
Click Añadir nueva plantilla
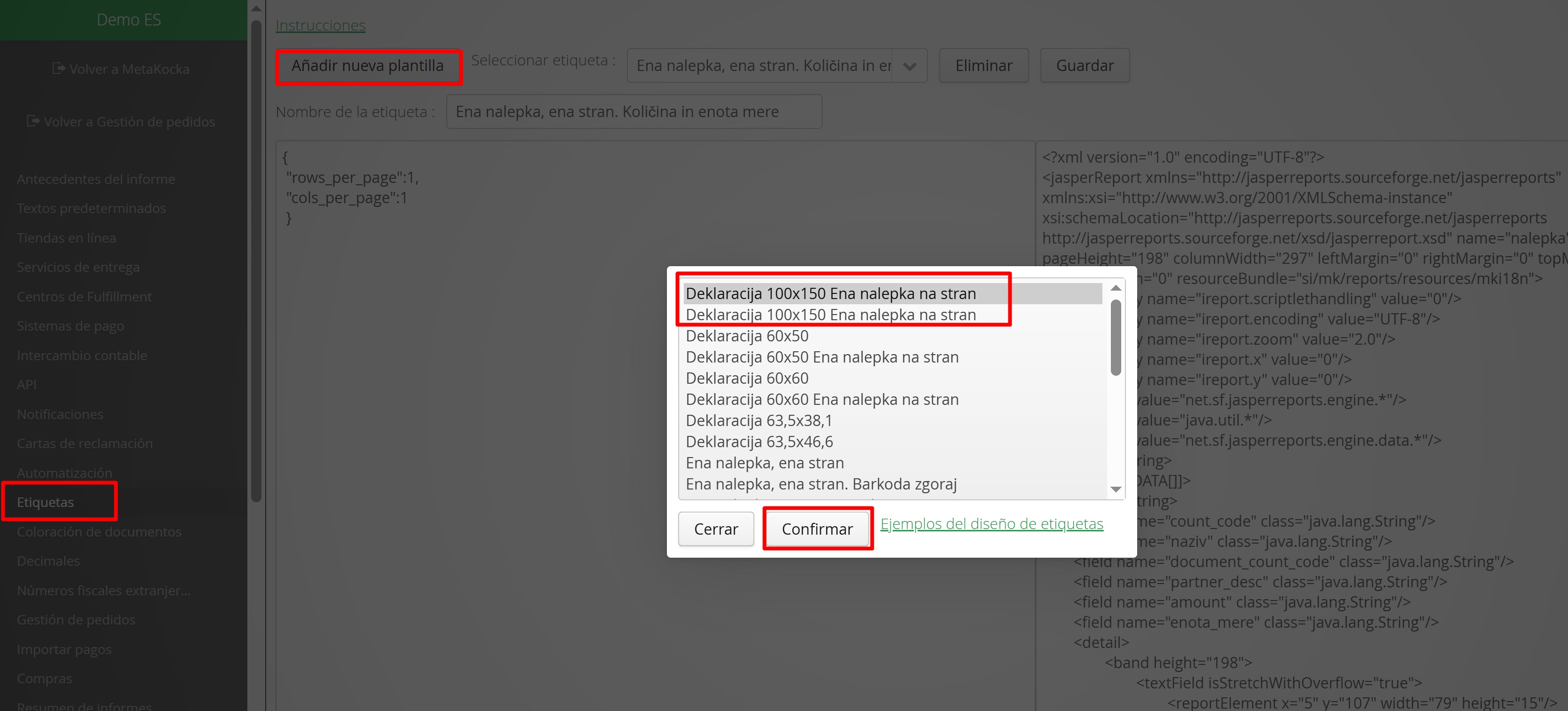[x=368, y=66]
